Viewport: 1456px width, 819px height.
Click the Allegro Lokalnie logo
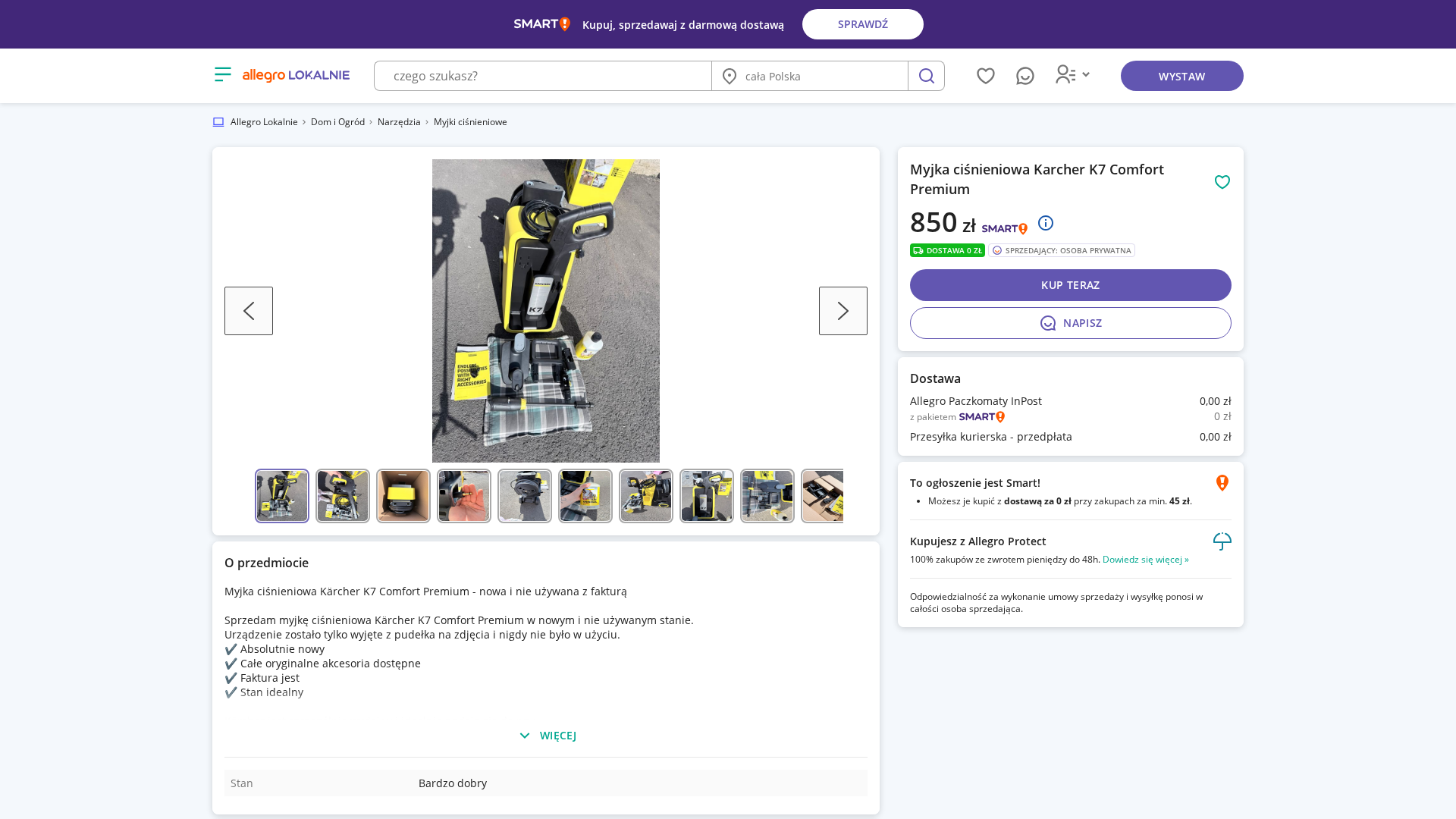(x=296, y=75)
